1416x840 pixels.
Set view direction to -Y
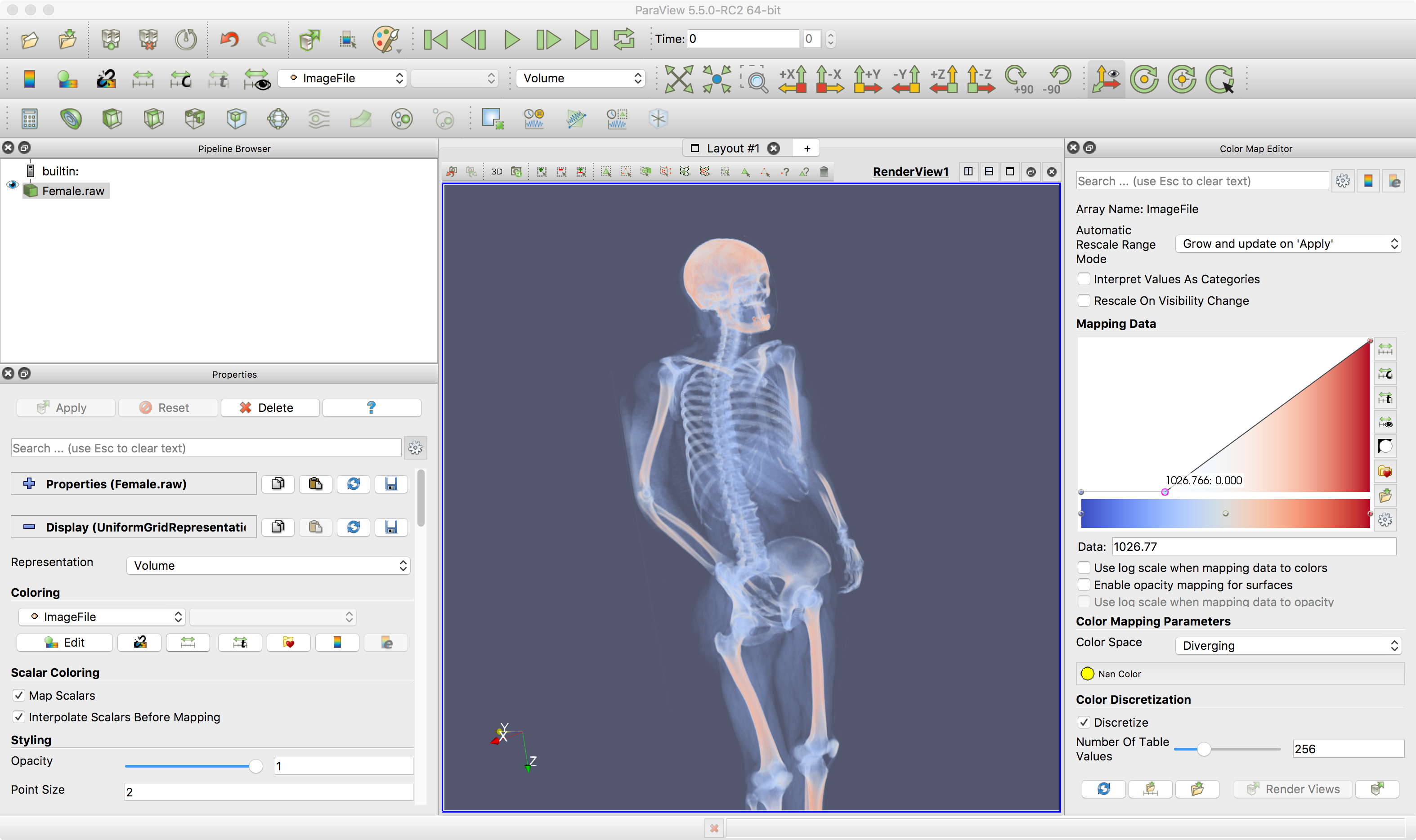pyautogui.click(x=906, y=79)
